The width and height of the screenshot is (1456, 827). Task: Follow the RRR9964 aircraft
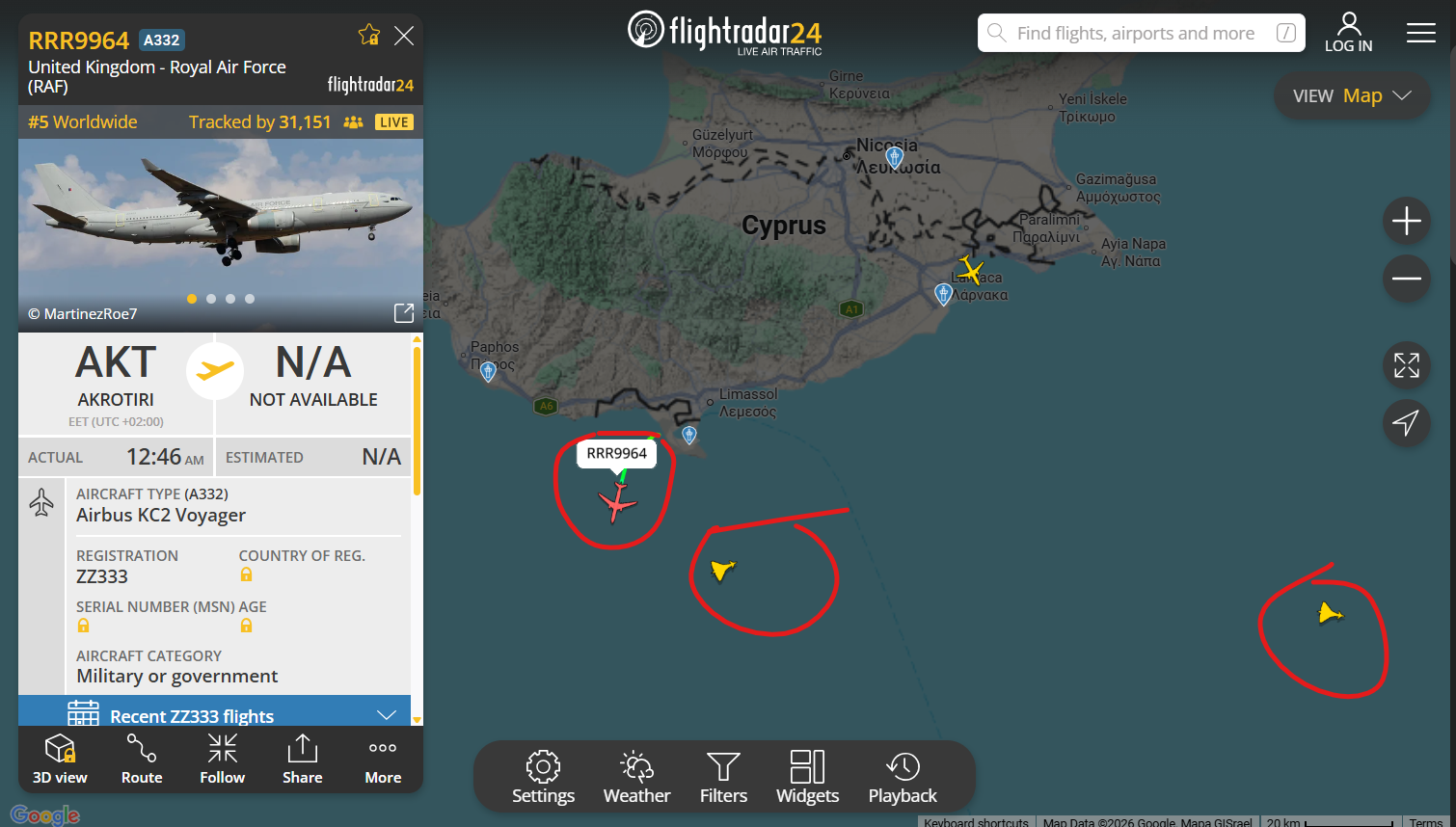tap(222, 760)
